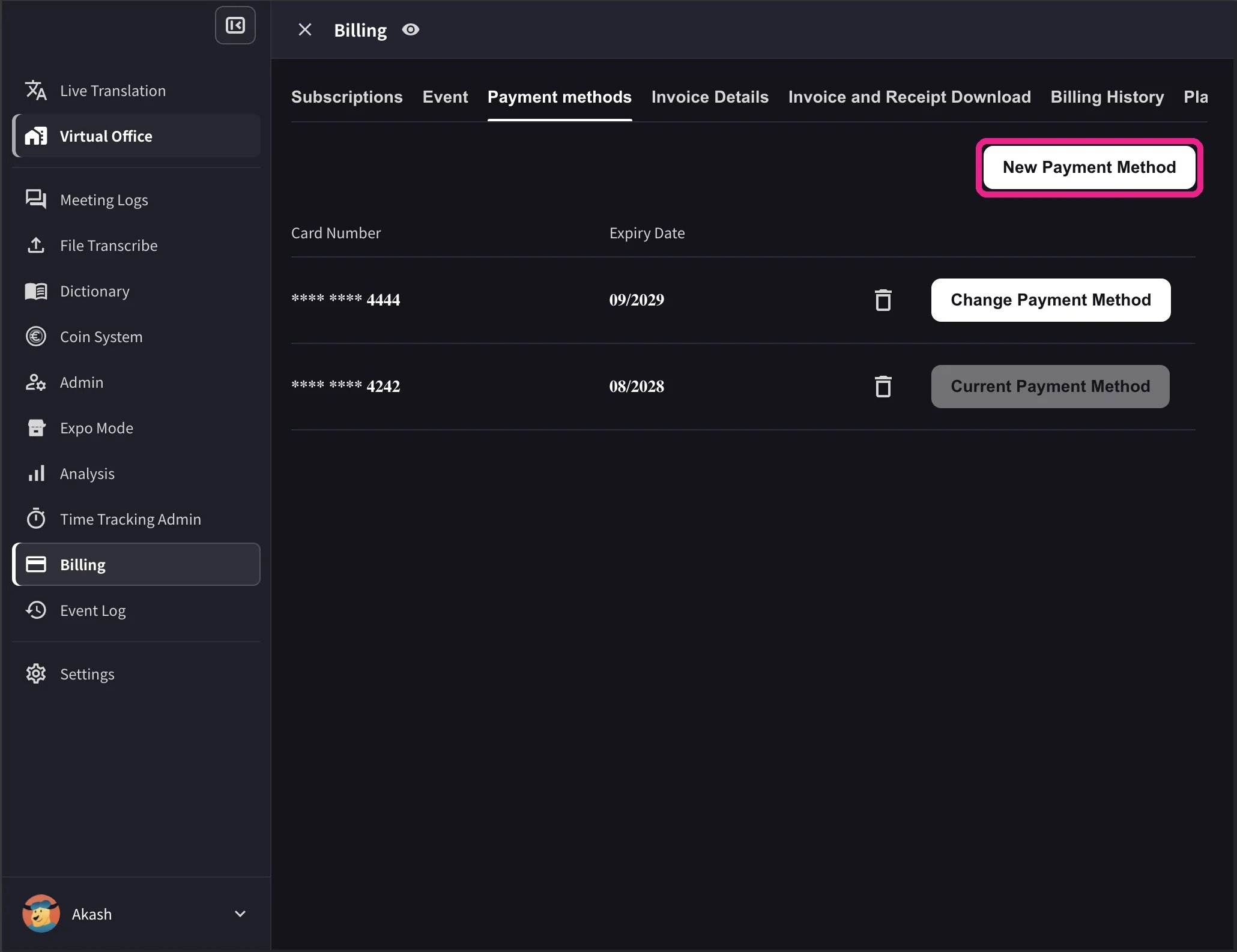The image size is (1237, 952).
Task: Click the Current Payment Method button
Action: (1050, 387)
